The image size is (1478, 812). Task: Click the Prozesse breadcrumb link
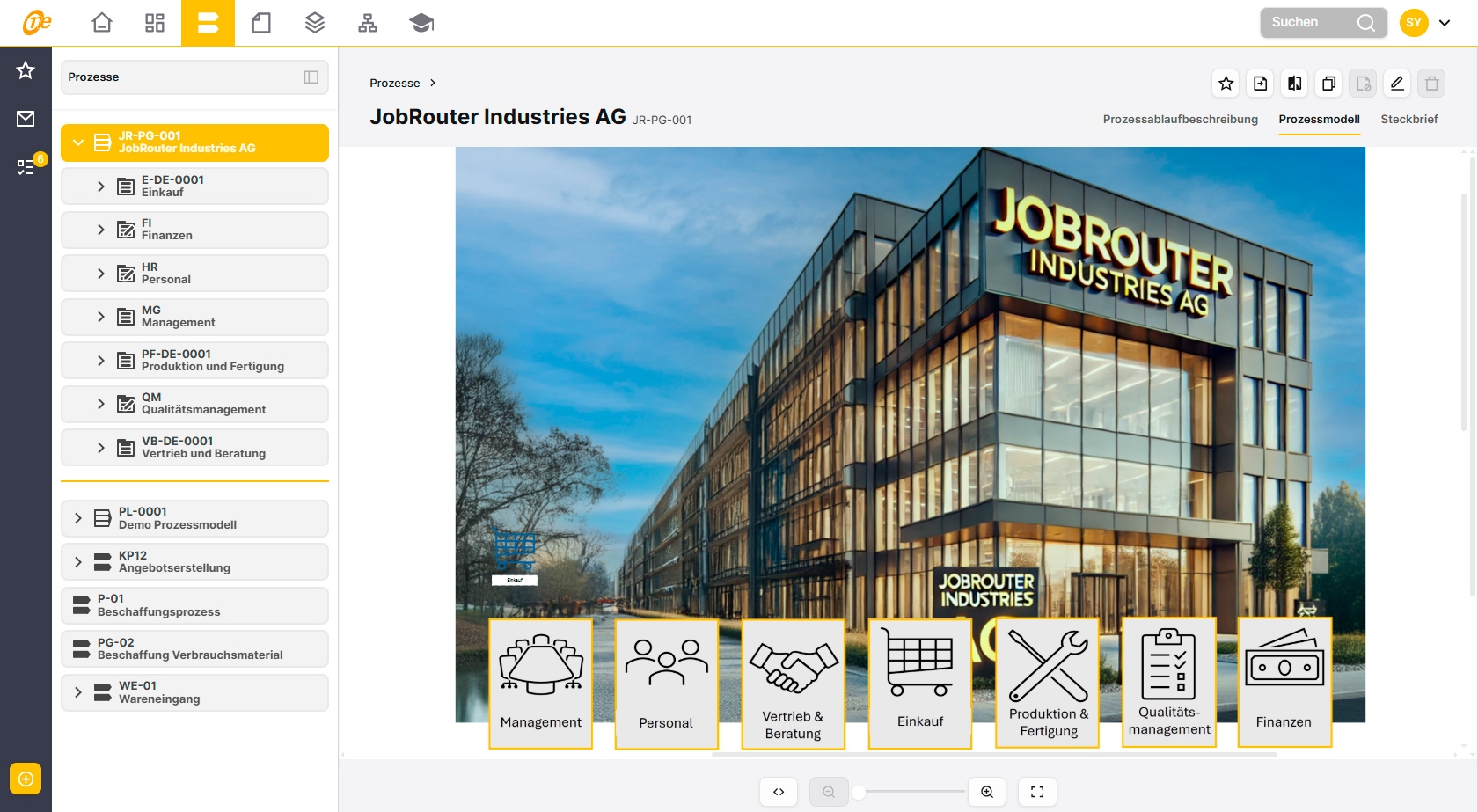coord(395,84)
